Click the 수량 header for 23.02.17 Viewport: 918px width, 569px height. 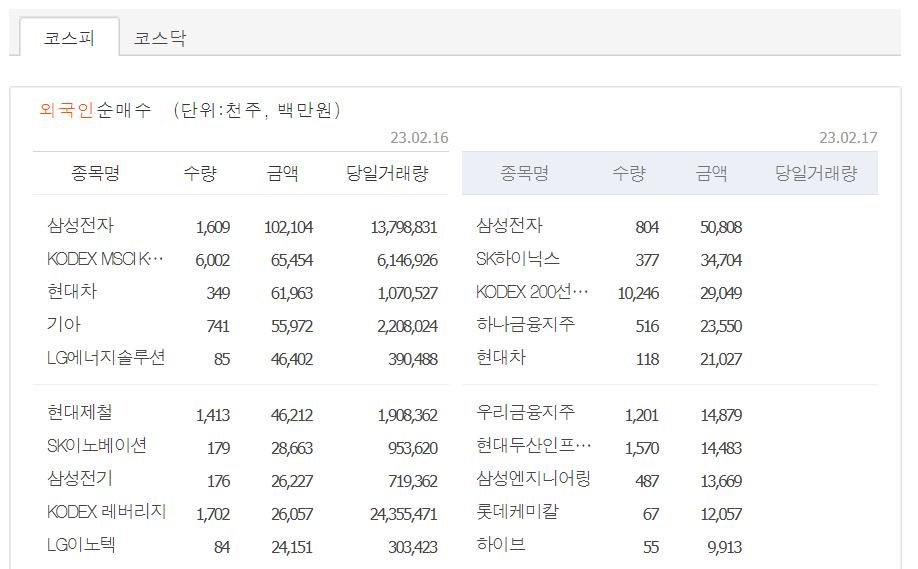[629, 173]
